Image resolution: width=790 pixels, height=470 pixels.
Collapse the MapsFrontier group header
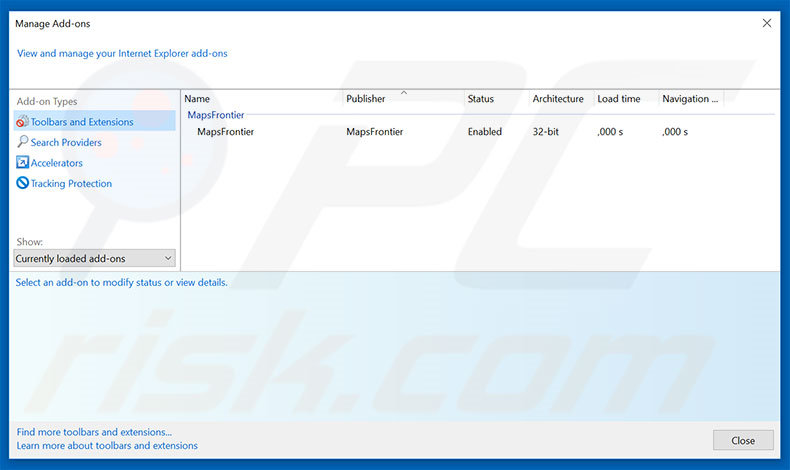click(x=216, y=115)
